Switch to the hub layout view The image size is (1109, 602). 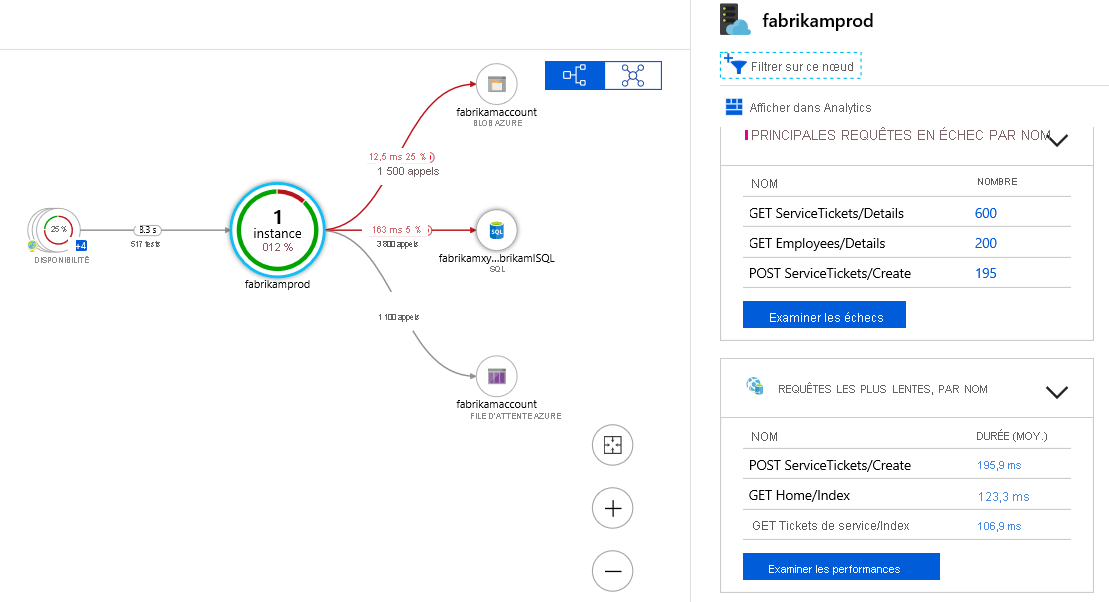point(632,75)
